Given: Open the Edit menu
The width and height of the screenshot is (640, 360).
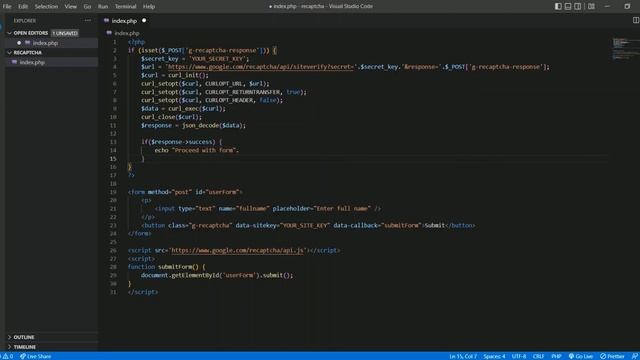Looking at the screenshot, I should point(23,7).
